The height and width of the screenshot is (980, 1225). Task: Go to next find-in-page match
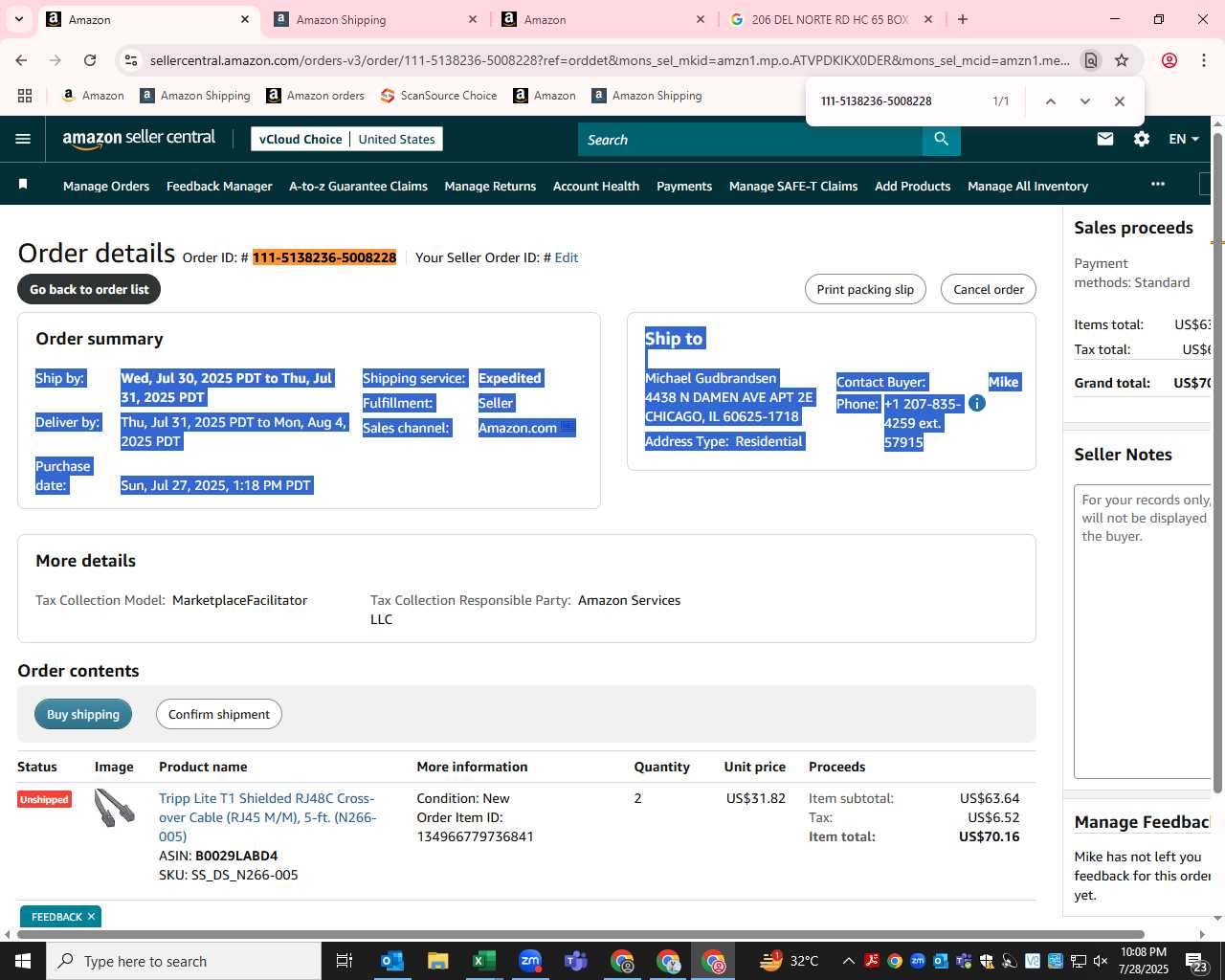click(1084, 100)
